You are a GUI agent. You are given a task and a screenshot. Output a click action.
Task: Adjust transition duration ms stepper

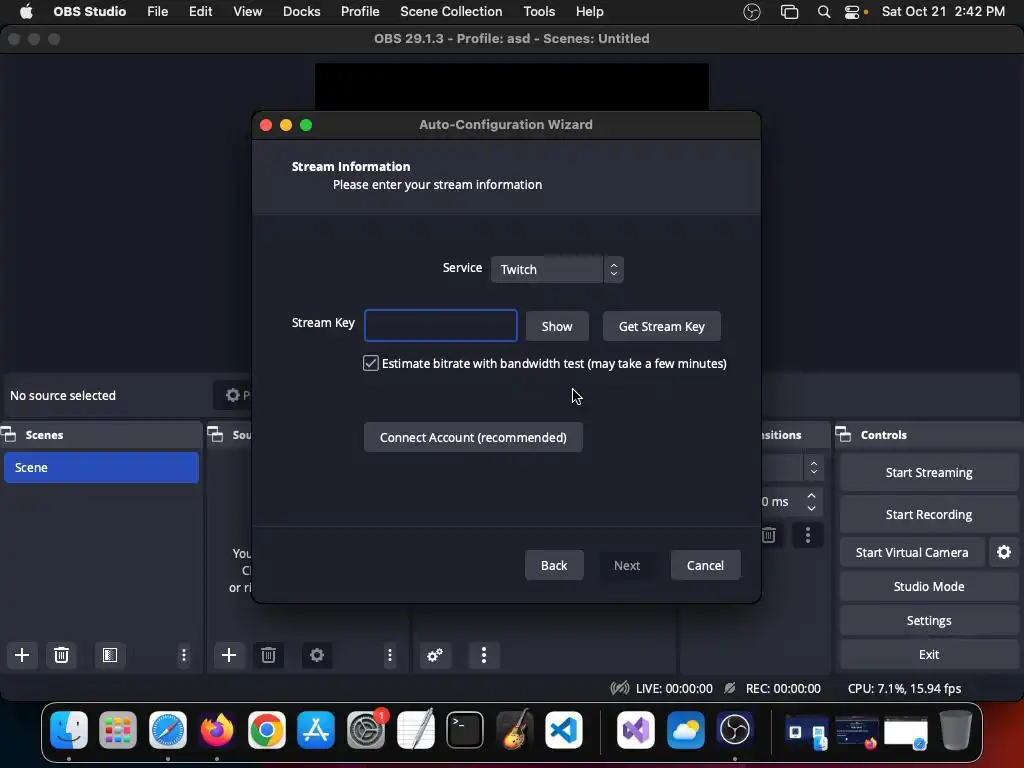[x=811, y=502]
